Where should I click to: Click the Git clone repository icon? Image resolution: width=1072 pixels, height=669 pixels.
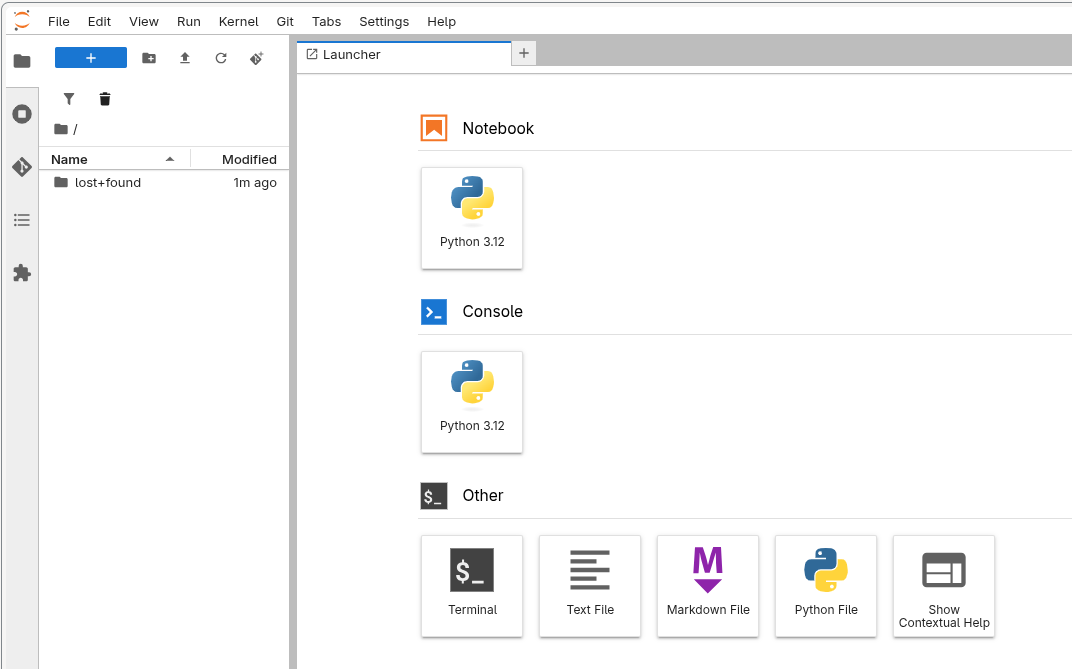257,58
